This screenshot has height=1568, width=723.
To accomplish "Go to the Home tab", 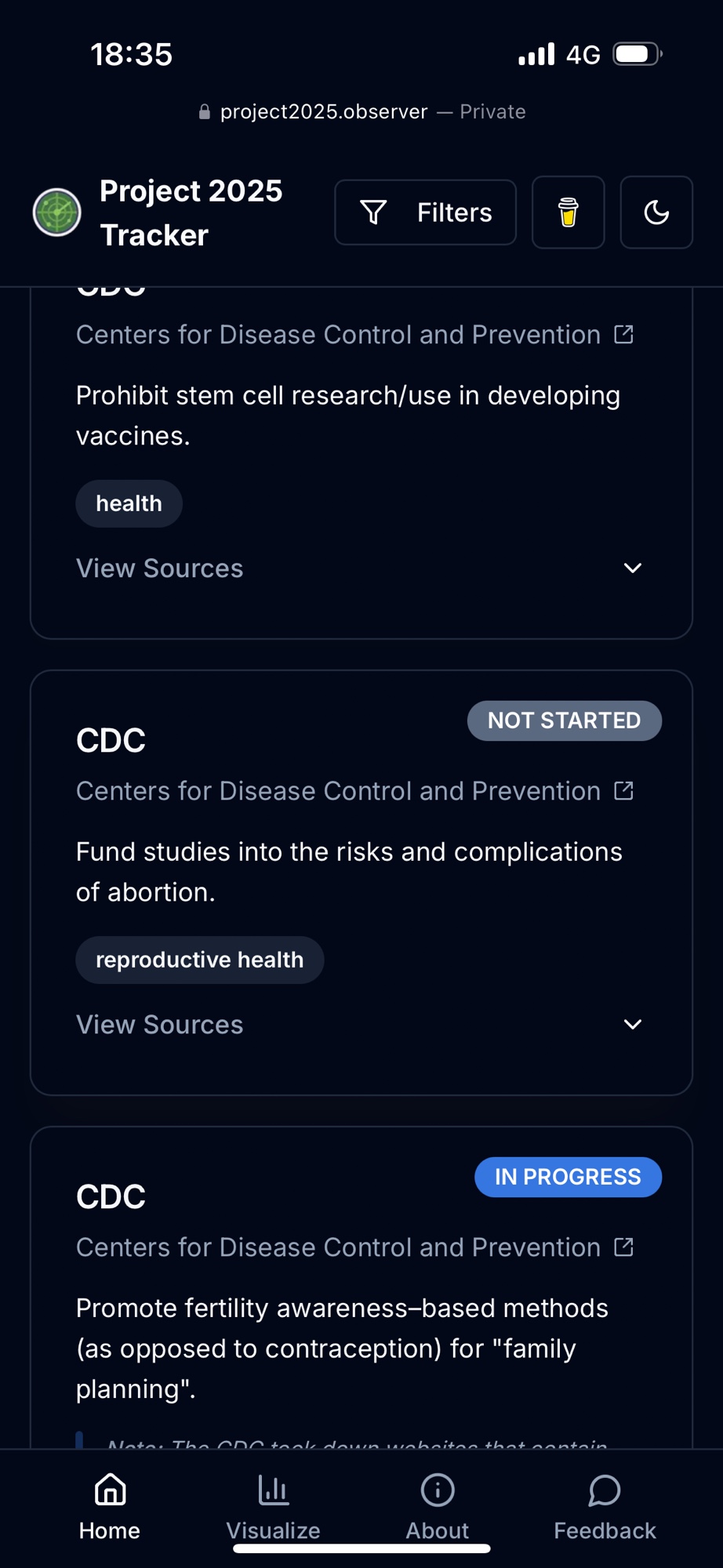I will (x=110, y=1507).
